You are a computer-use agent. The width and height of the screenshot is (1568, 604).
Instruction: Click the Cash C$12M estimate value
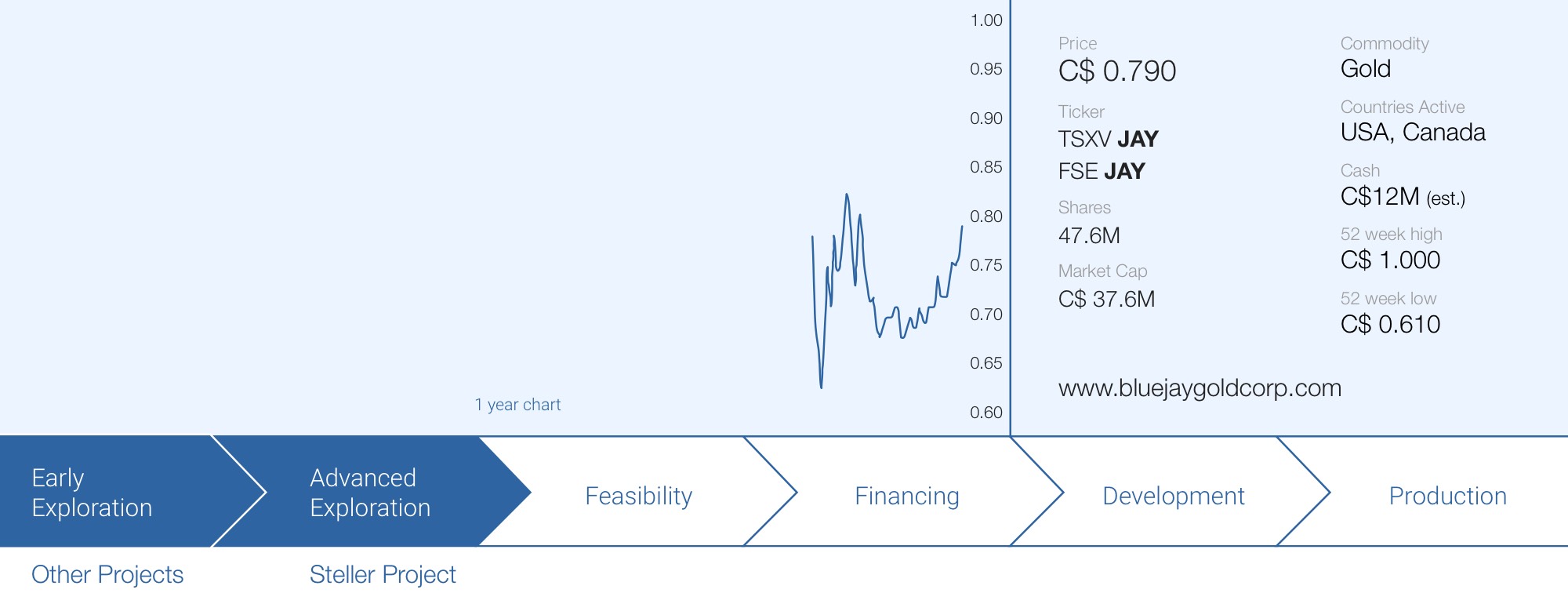(1403, 196)
